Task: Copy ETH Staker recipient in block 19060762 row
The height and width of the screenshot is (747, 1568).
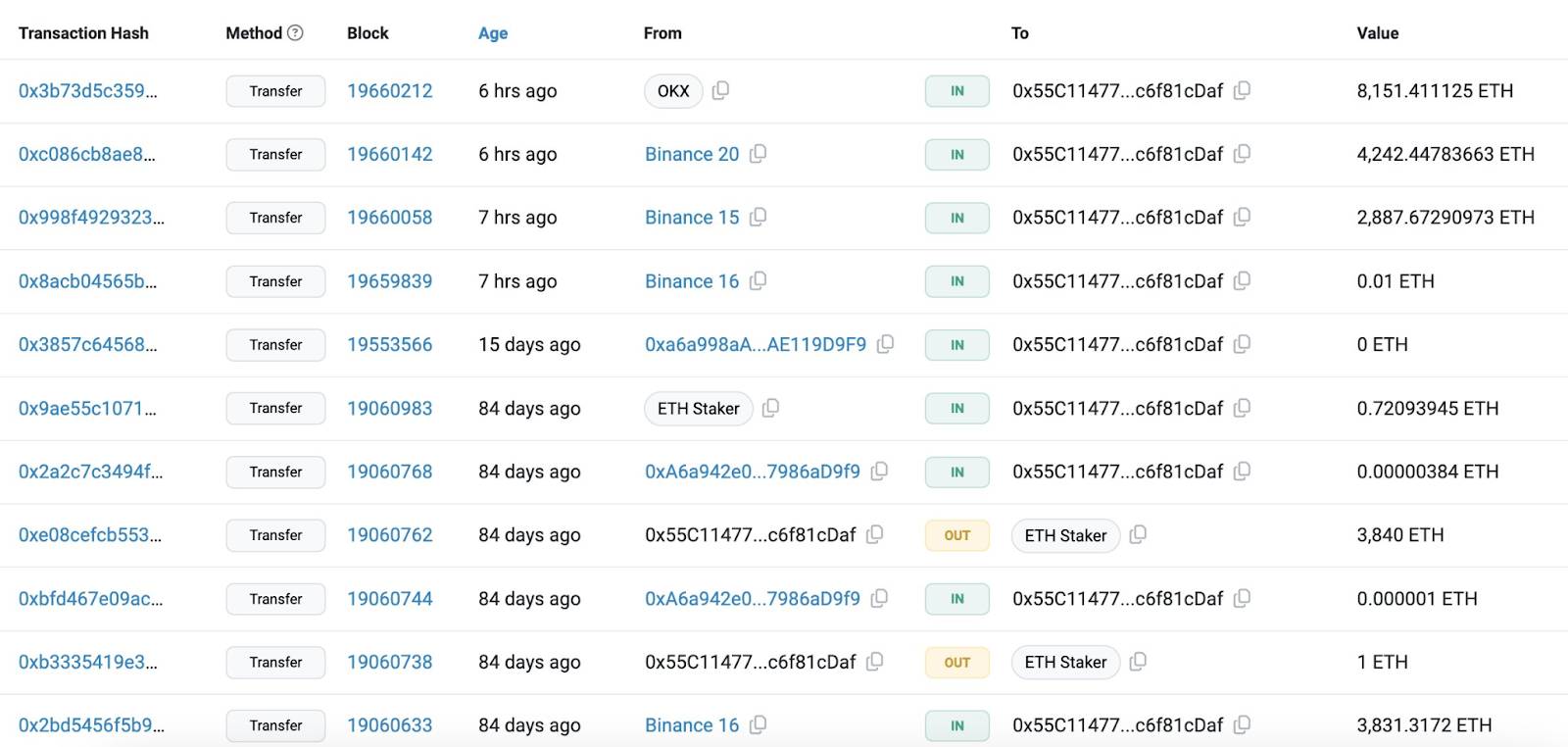Action: coord(1138,534)
